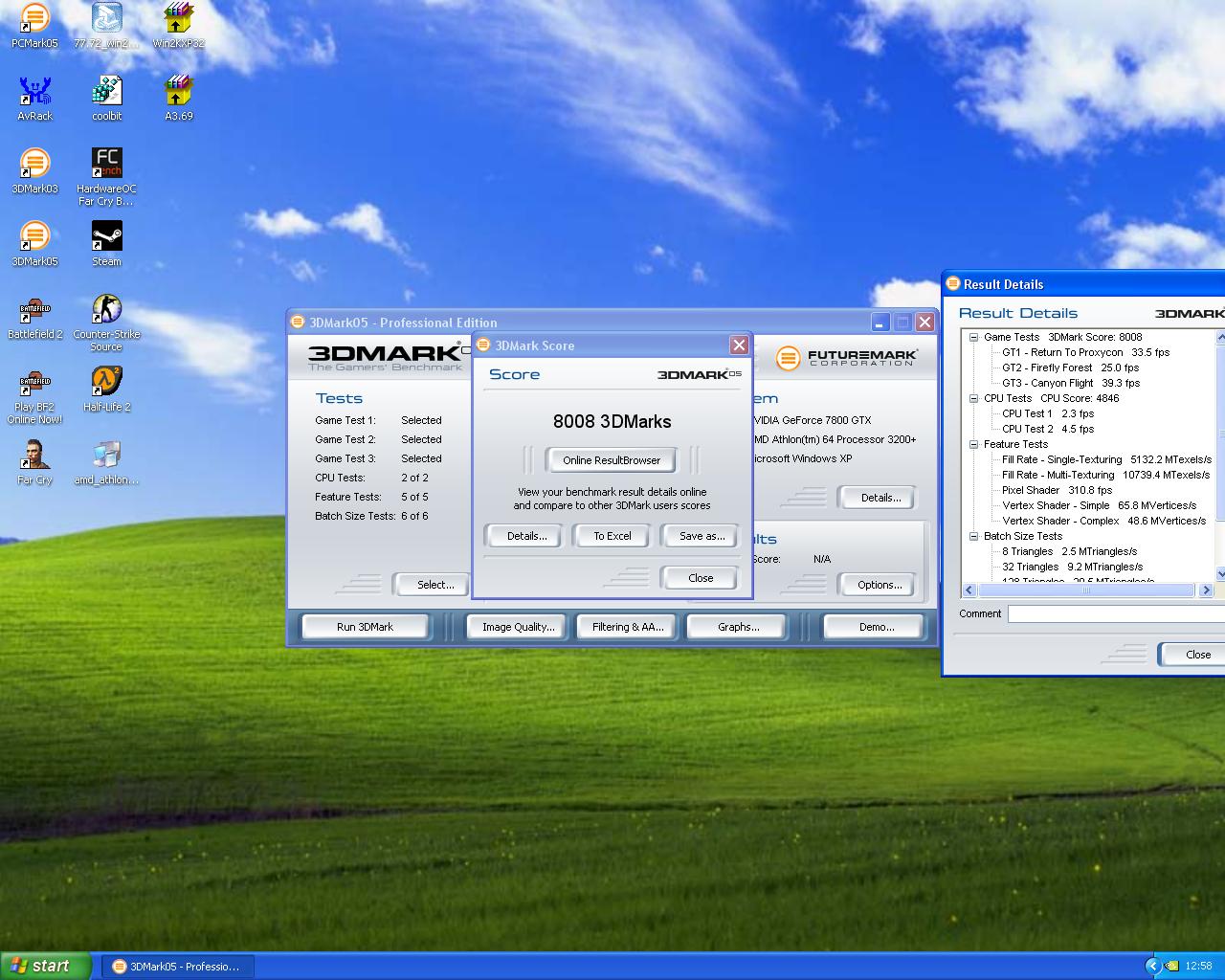The height and width of the screenshot is (980, 1225).
Task: Open HardwareOC Far Cry Benchmark icon
Action: pyautogui.click(x=106, y=177)
